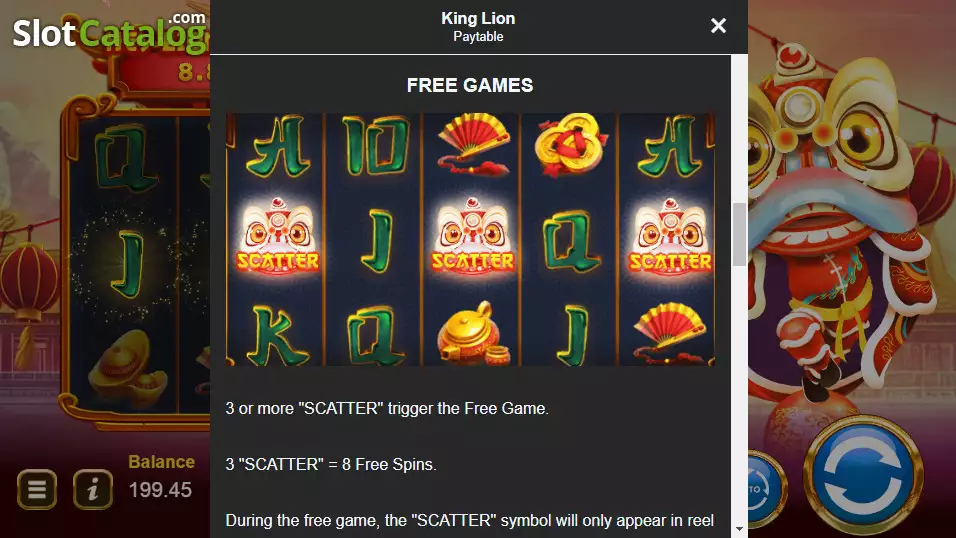The width and height of the screenshot is (956, 538).
Task: Close the King Lion paytable panel
Action: point(718,26)
